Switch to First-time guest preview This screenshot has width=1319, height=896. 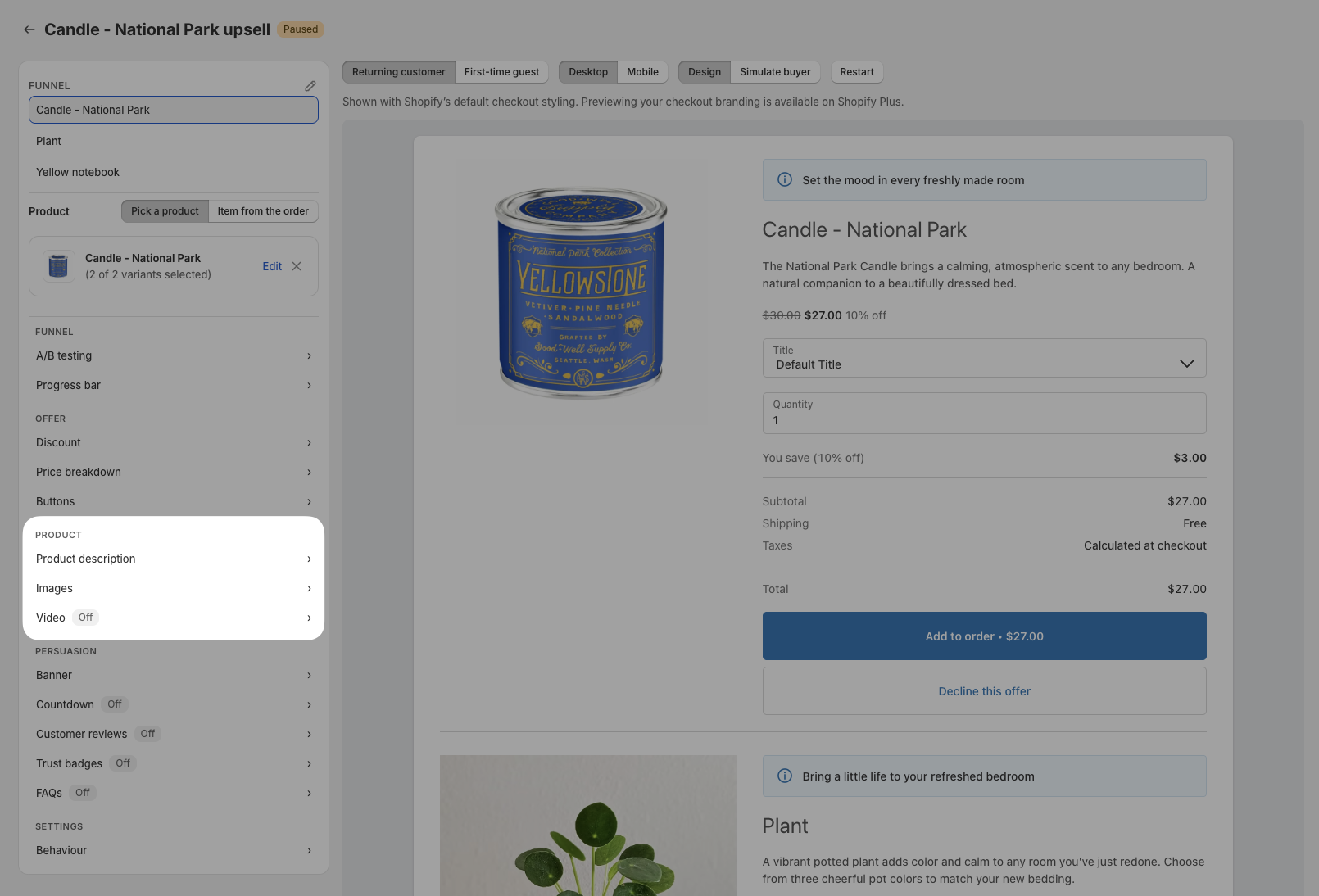pos(501,72)
